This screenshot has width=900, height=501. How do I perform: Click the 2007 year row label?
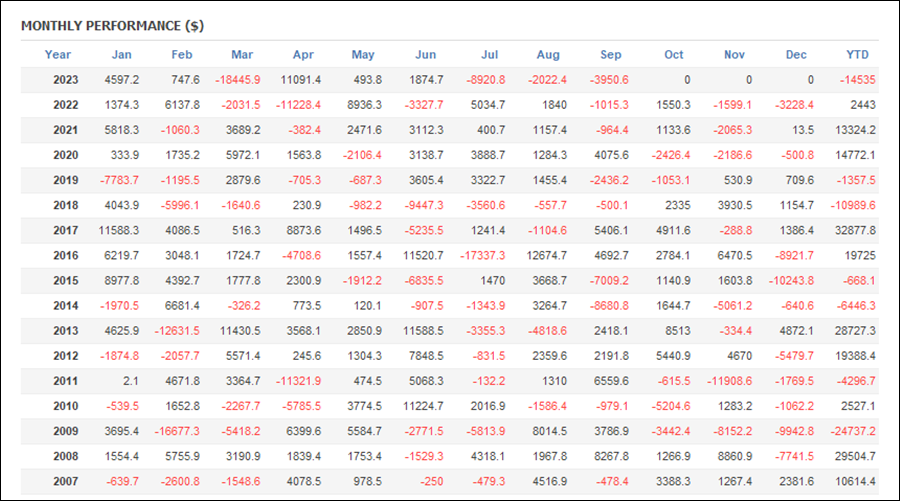(65, 481)
